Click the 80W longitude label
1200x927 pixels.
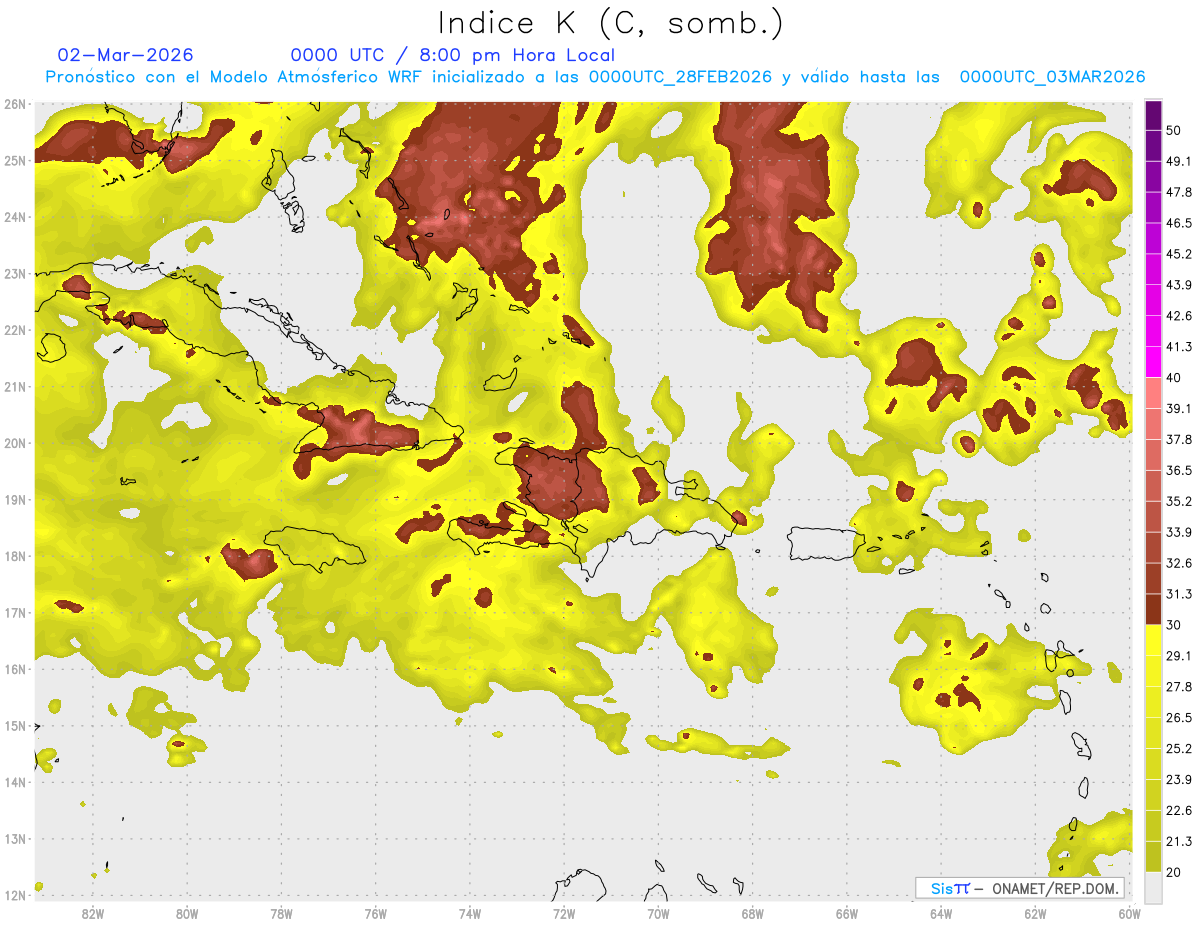pyautogui.click(x=187, y=913)
